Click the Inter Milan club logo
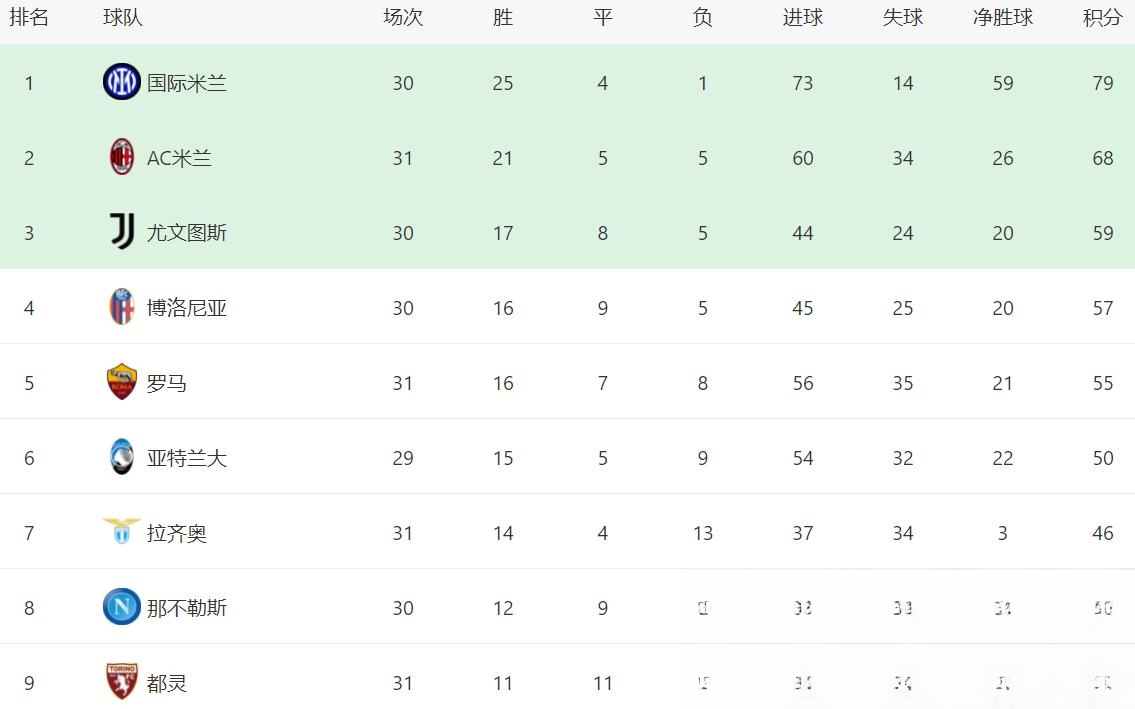The width and height of the screenshot is (1135, 709). click(x=122, y=82)
